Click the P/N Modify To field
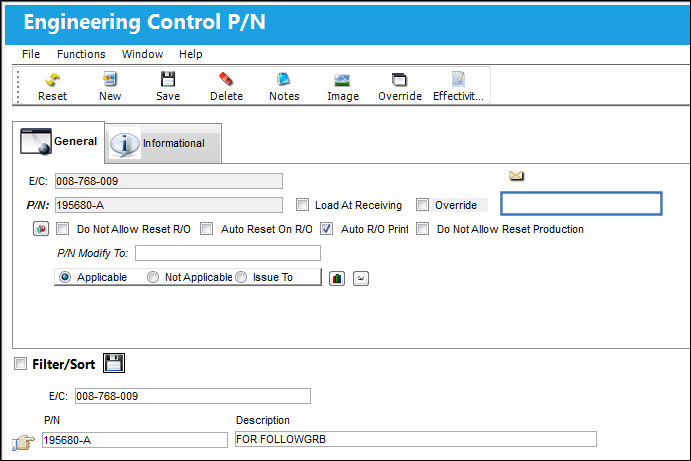 click(228, 253)
